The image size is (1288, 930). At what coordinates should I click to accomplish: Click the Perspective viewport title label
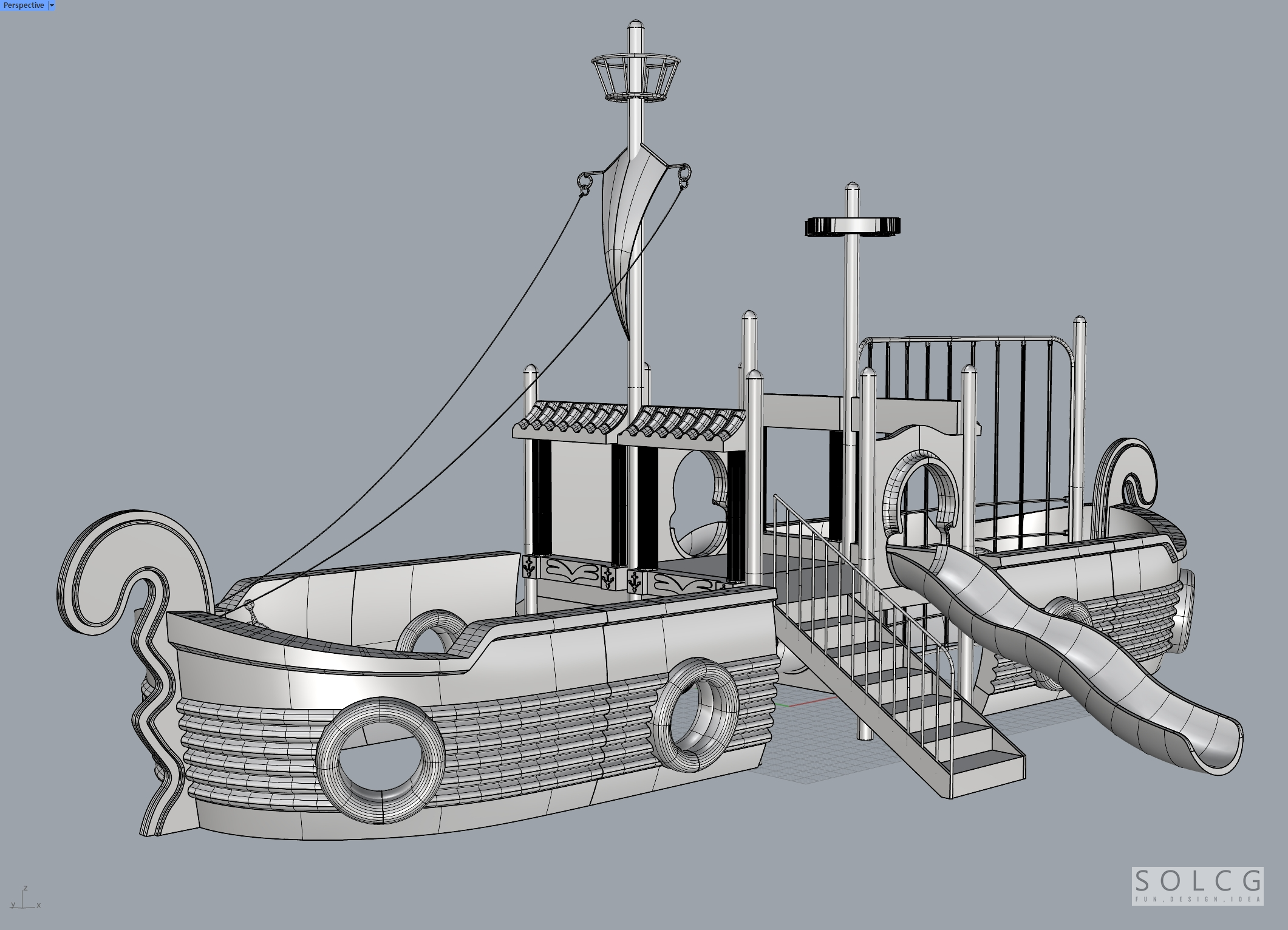pyautogui.click(x=24, y=5)
